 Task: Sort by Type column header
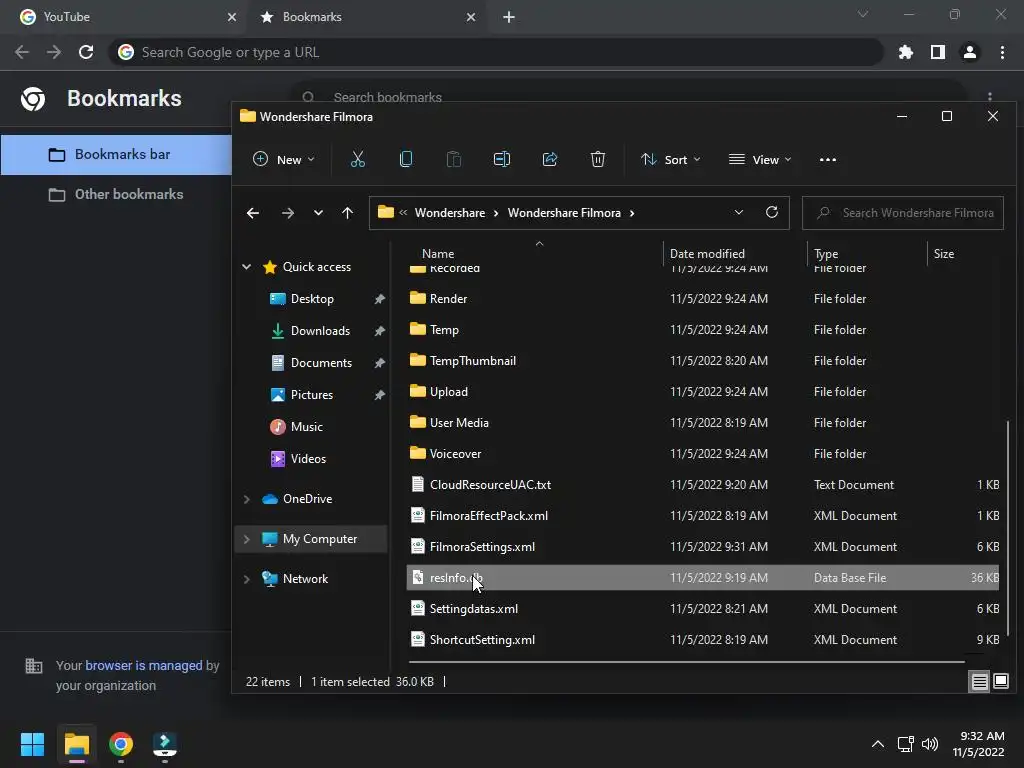pyautogui.click(x=826, y=253)
